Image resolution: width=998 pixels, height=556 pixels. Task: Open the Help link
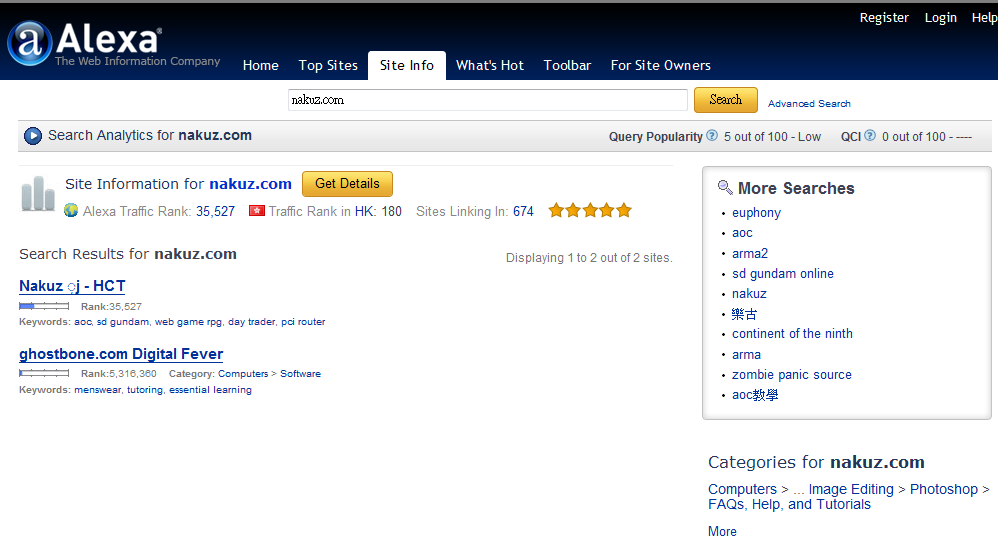click(984, 18)
